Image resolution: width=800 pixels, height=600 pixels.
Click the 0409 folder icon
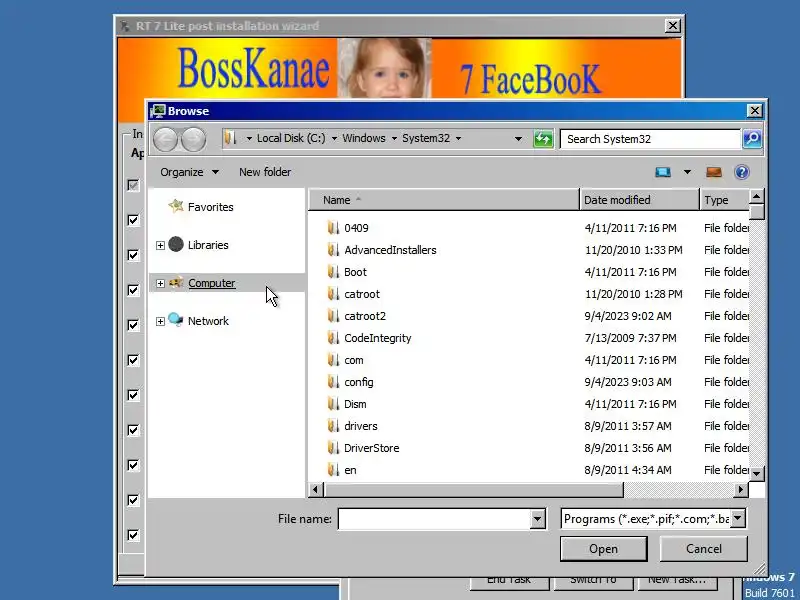point(333,228)
